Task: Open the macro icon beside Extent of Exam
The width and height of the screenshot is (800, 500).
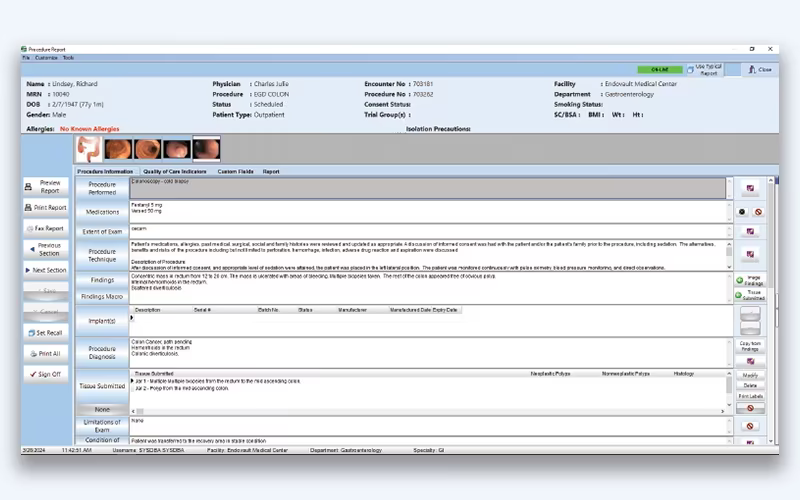Action: click(750, 232)
